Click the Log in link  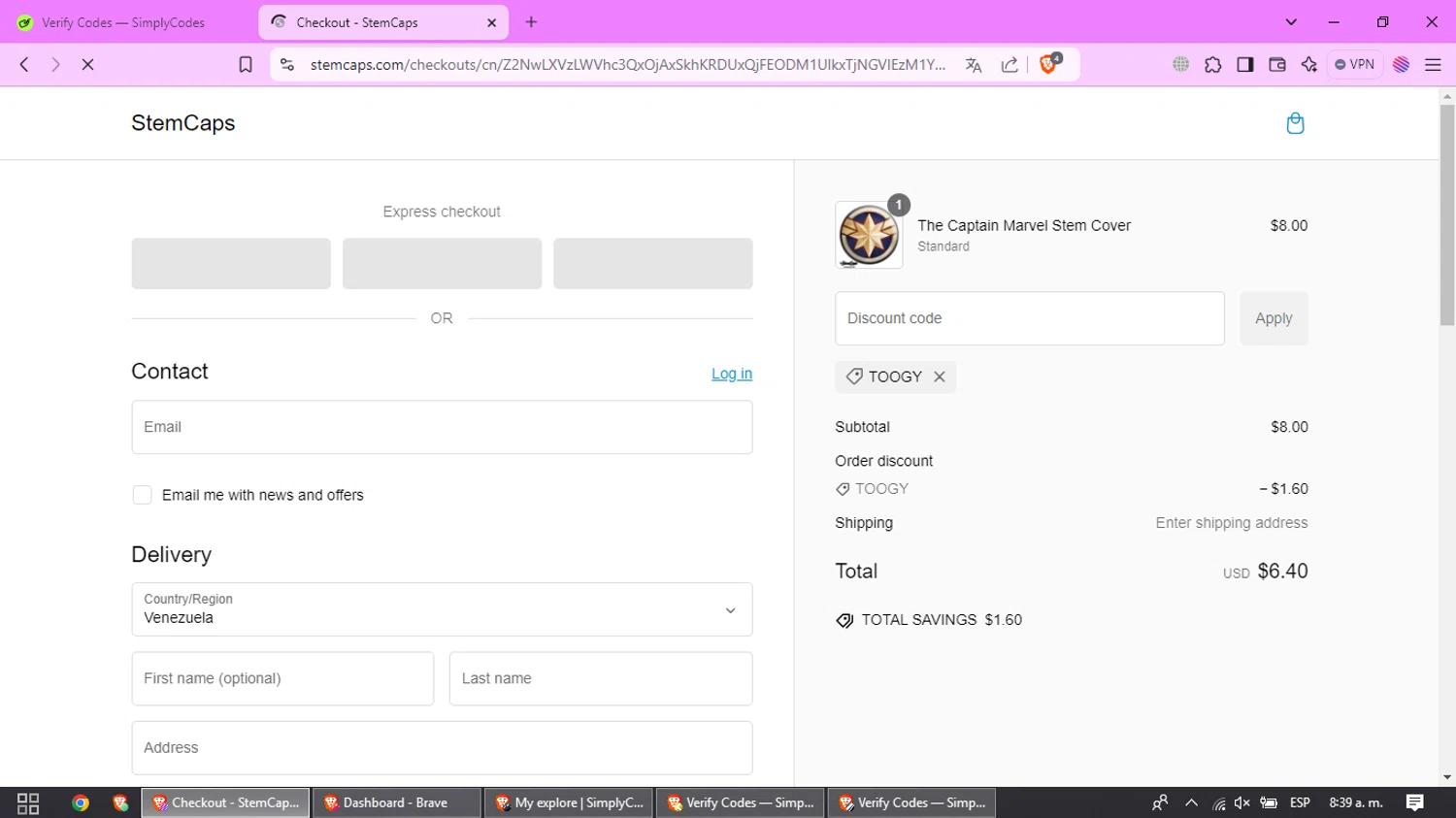pos(732,374)
